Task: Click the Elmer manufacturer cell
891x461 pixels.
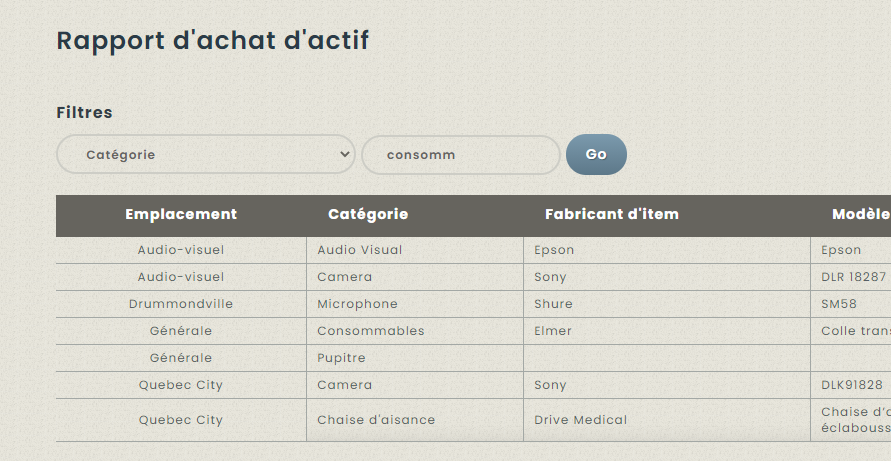Action: [x=553, y=331]
